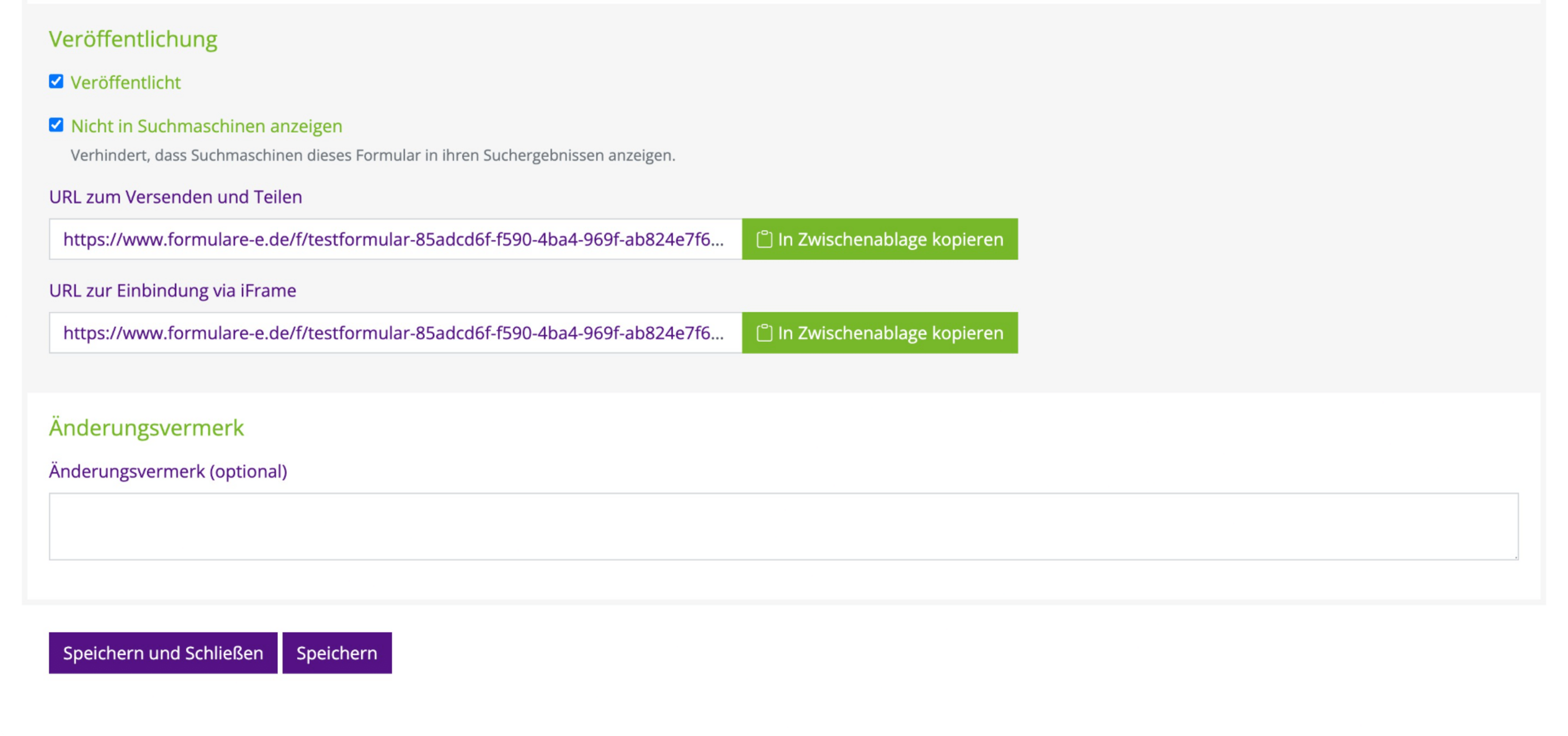Toggle Nicht in Suchmaschinen anzeigen checkbox
The height and width of the screenshot is (736, 1568).
tap(56, 125)
